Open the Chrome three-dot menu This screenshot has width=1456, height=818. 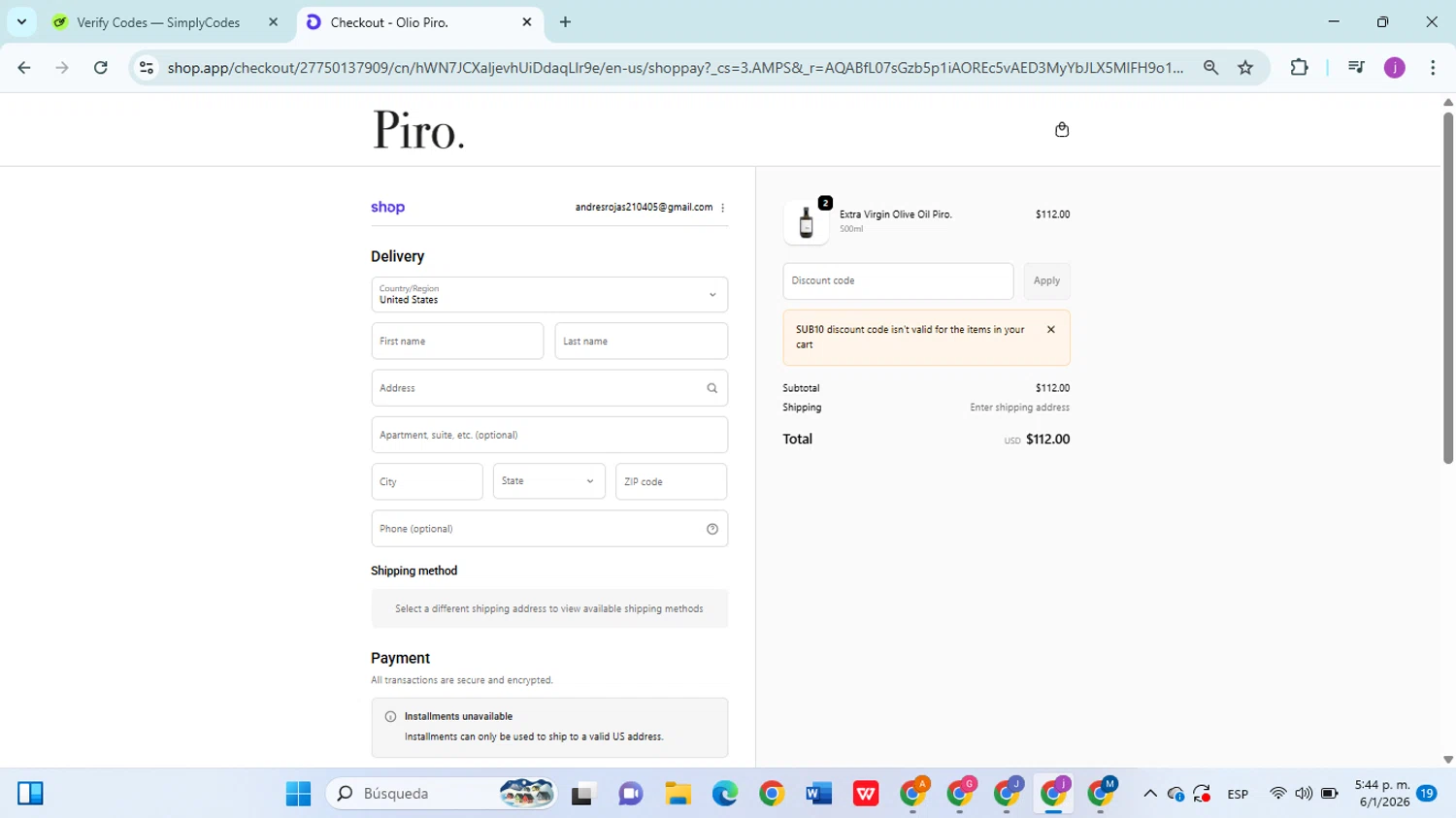click(x=1433, y=67)
